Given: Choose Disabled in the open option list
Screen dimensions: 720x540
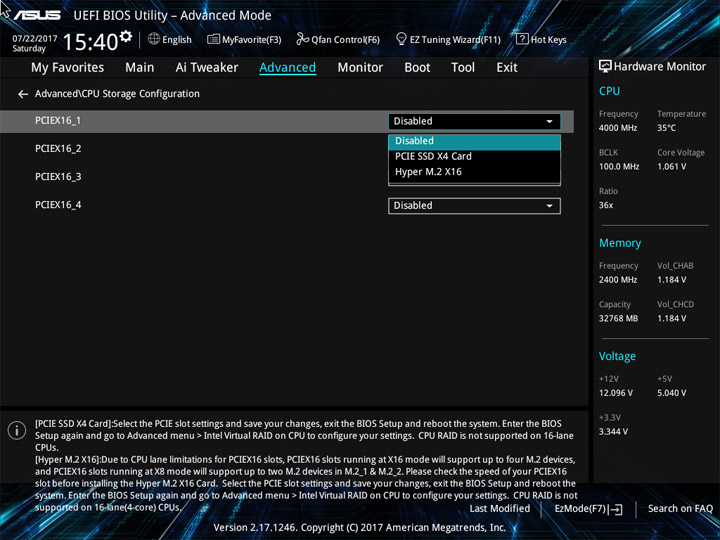Looking at the screenshot, I should pos(474,141).
